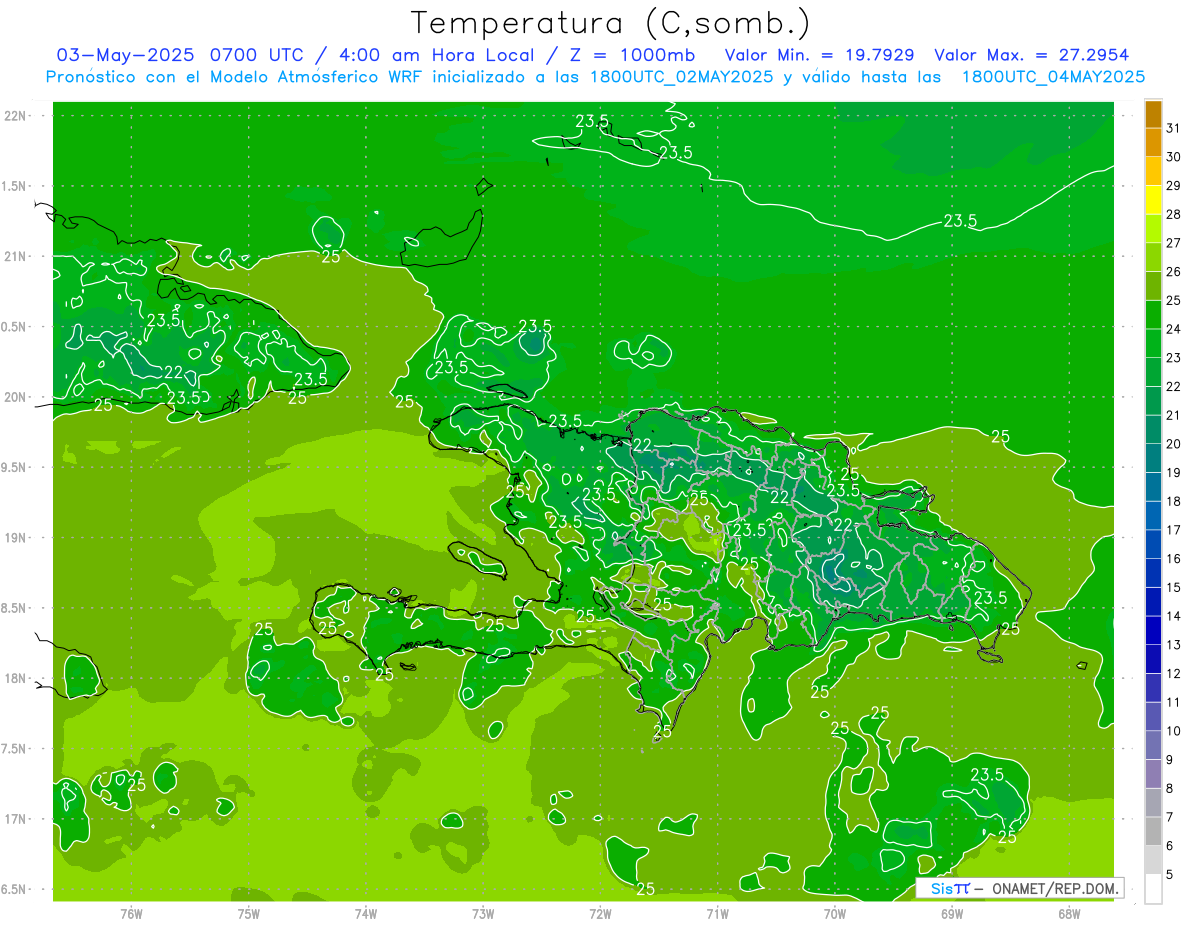Click the "24" value on the color legend
Image resolution: width=1200 pixels, height=927 pixels.
pos(1173,329)
